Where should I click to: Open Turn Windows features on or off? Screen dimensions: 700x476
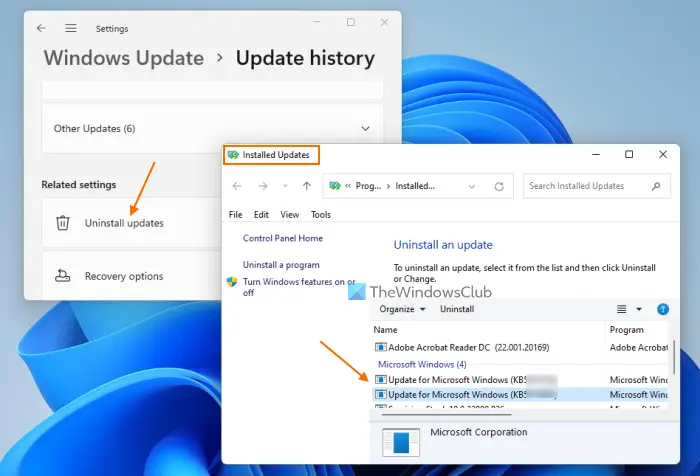point(299,287)
